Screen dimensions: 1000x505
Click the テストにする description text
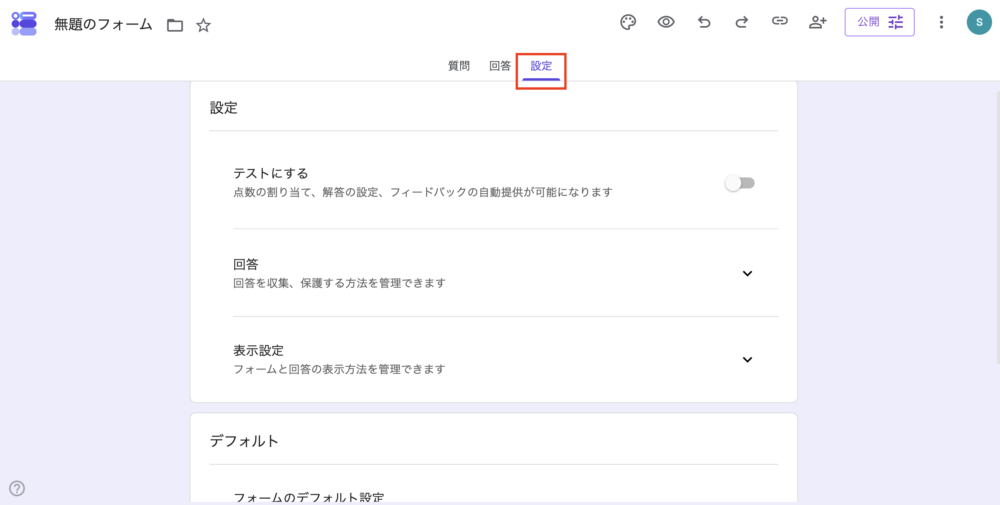pos(423,192)
